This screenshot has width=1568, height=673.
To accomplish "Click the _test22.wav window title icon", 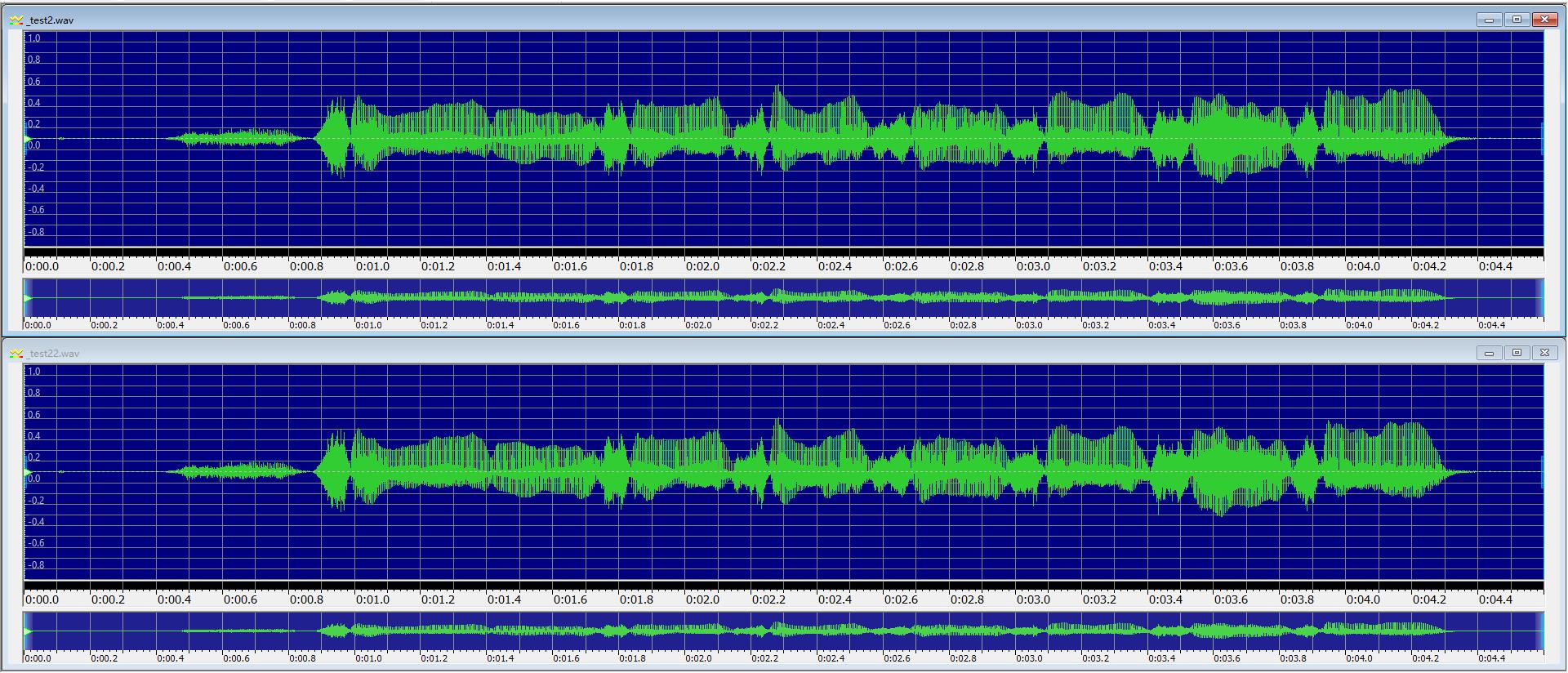I will click(x=16, y=353).
